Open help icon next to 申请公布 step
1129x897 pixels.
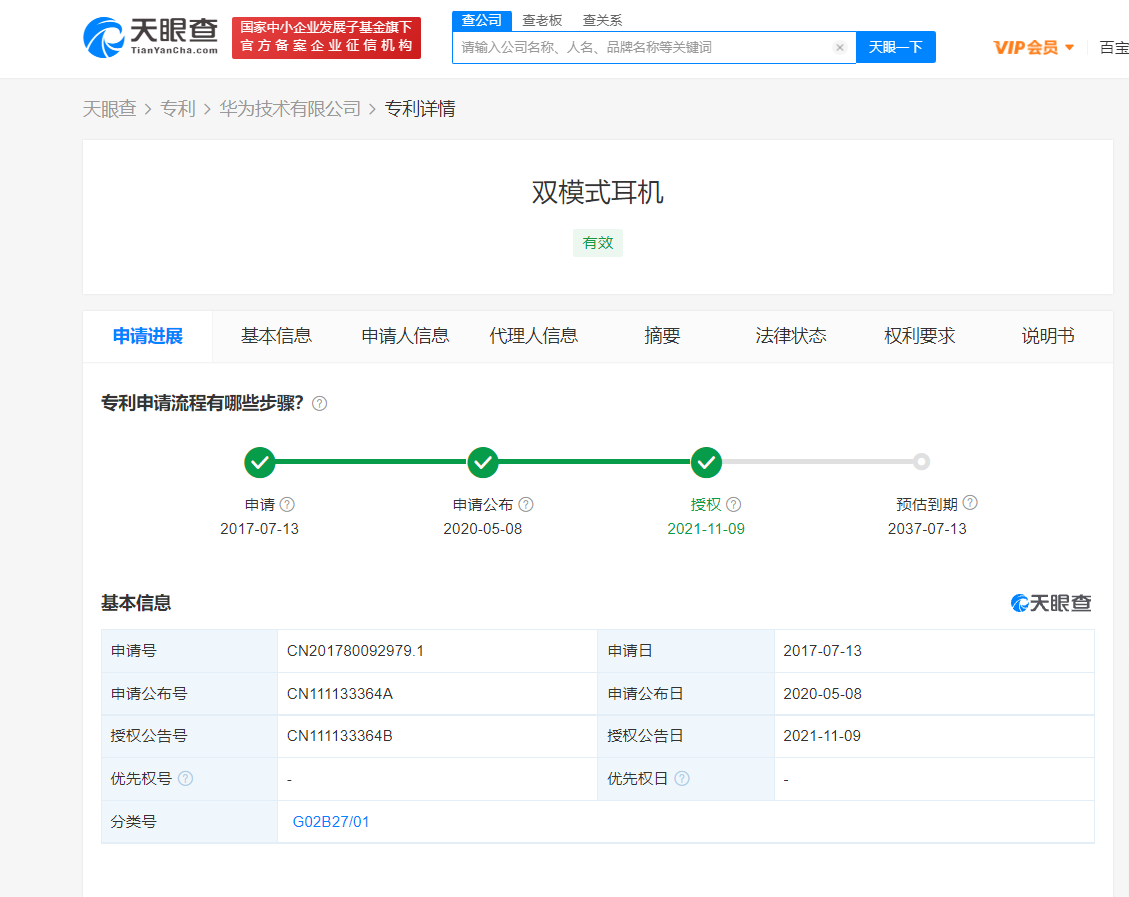526,505
